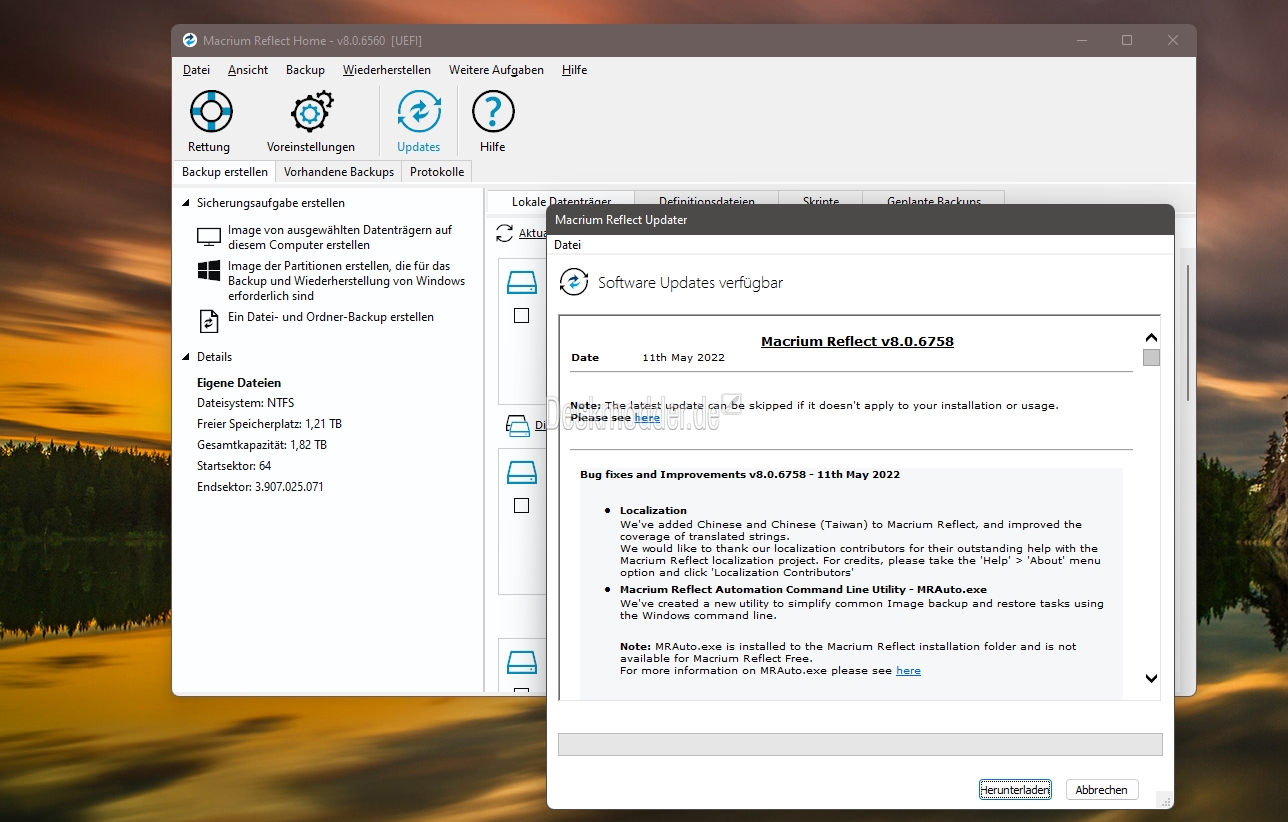Screen dimensions: 1288x822
Task: Click the release notes scroll down arrow
Action: pos(1151,678)
